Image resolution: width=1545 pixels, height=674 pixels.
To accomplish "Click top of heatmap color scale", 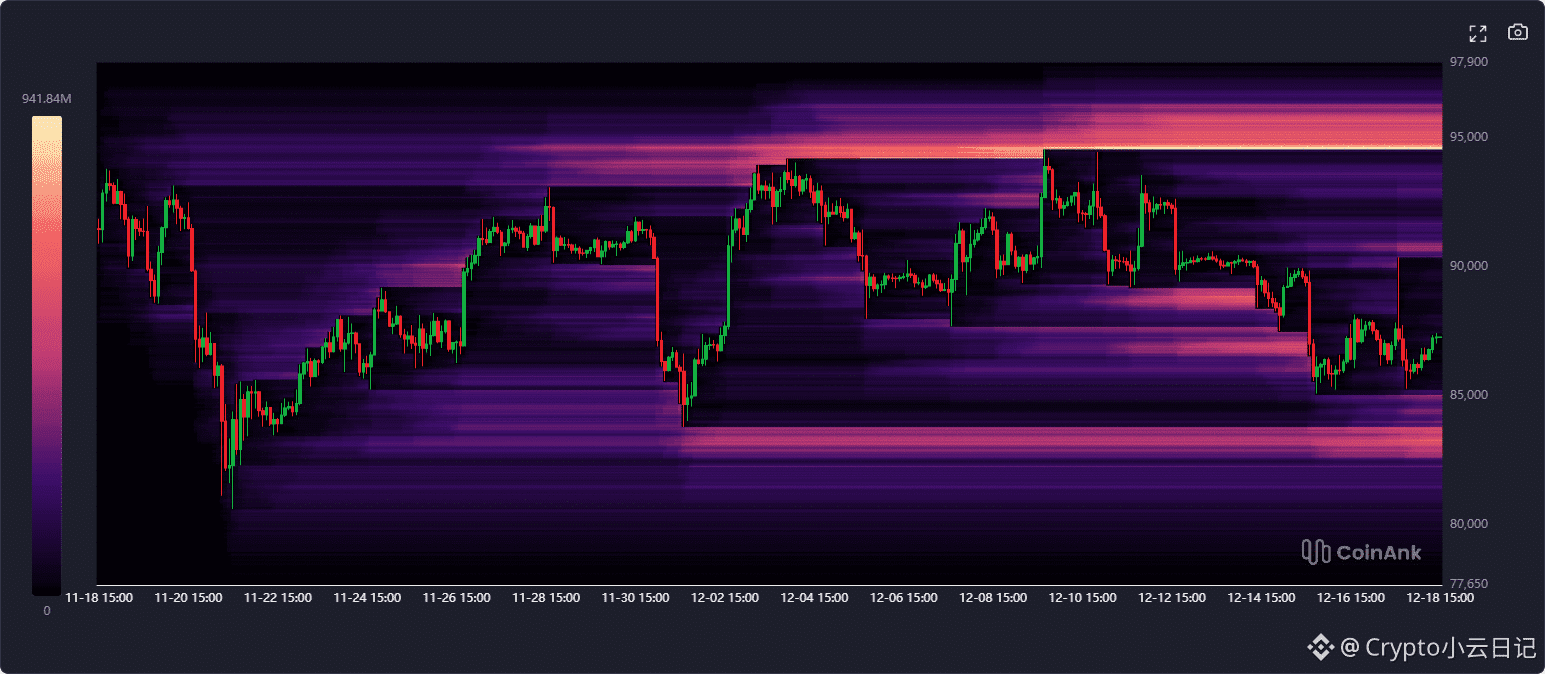I will pyautogui.click(x=46, y=120).
